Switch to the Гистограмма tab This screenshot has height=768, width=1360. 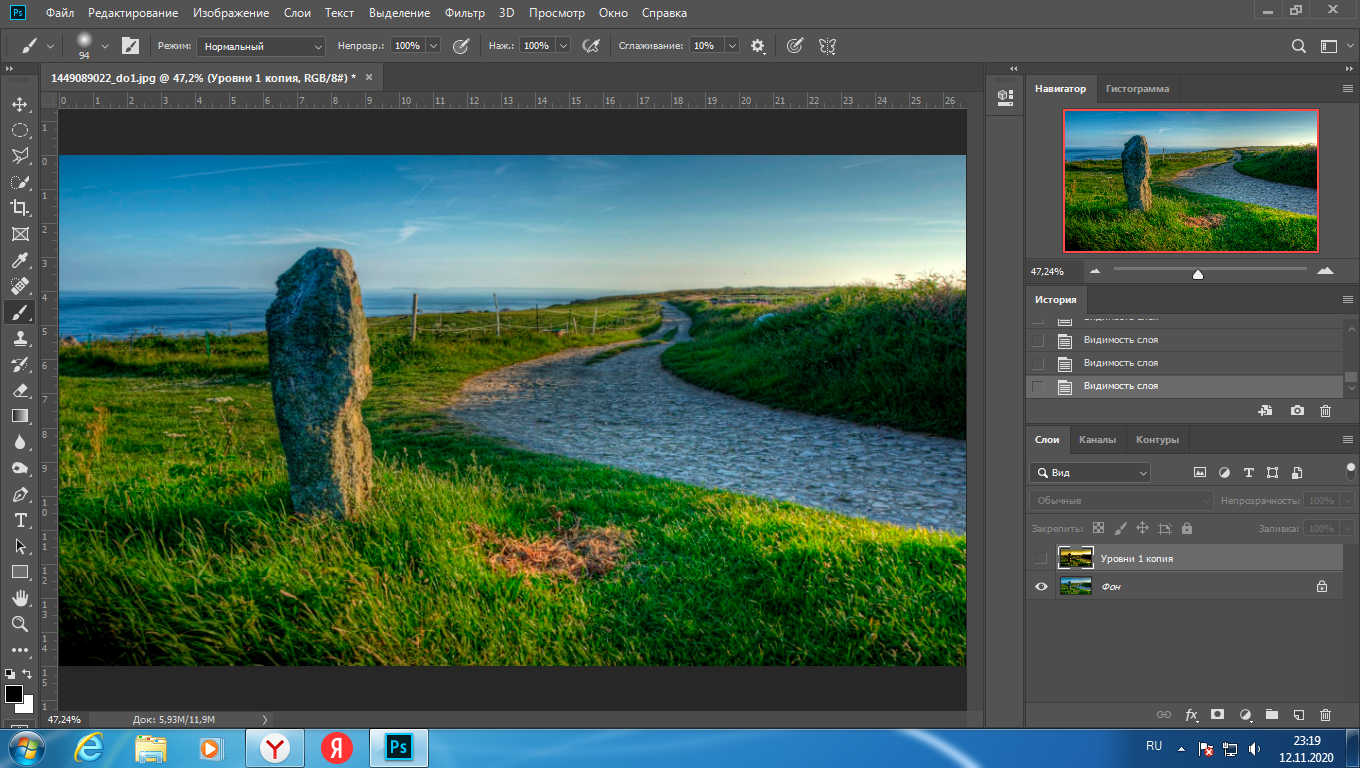click(x=1137, y=89)
